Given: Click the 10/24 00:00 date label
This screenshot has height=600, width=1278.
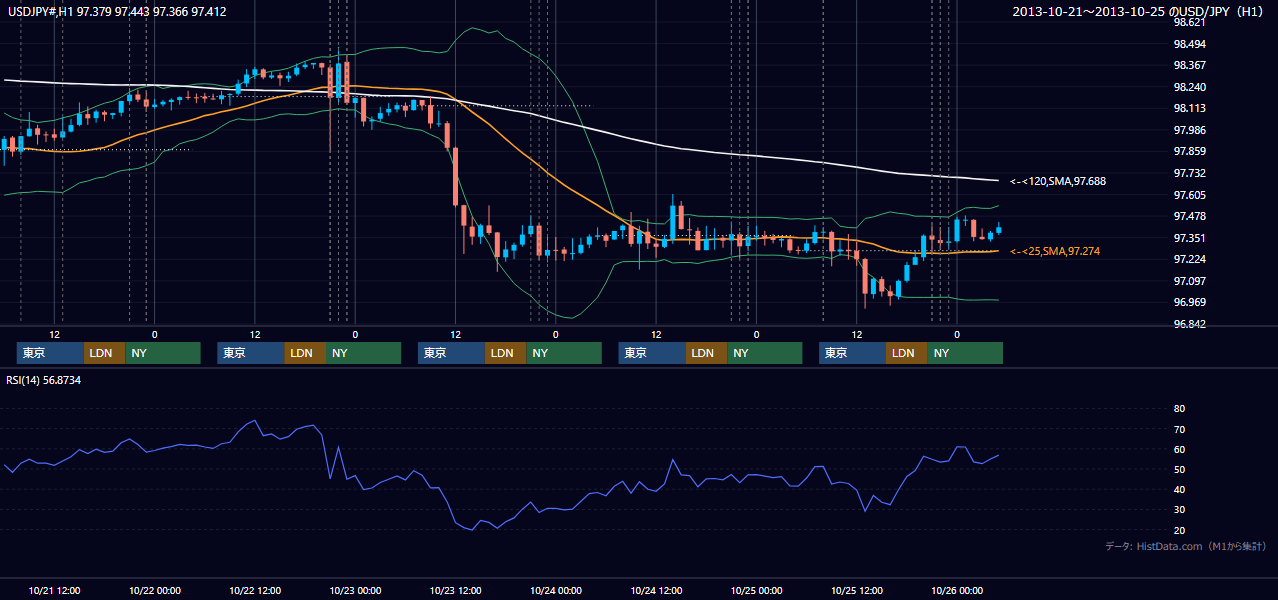Looking at the screenshot, I should 556,590.
